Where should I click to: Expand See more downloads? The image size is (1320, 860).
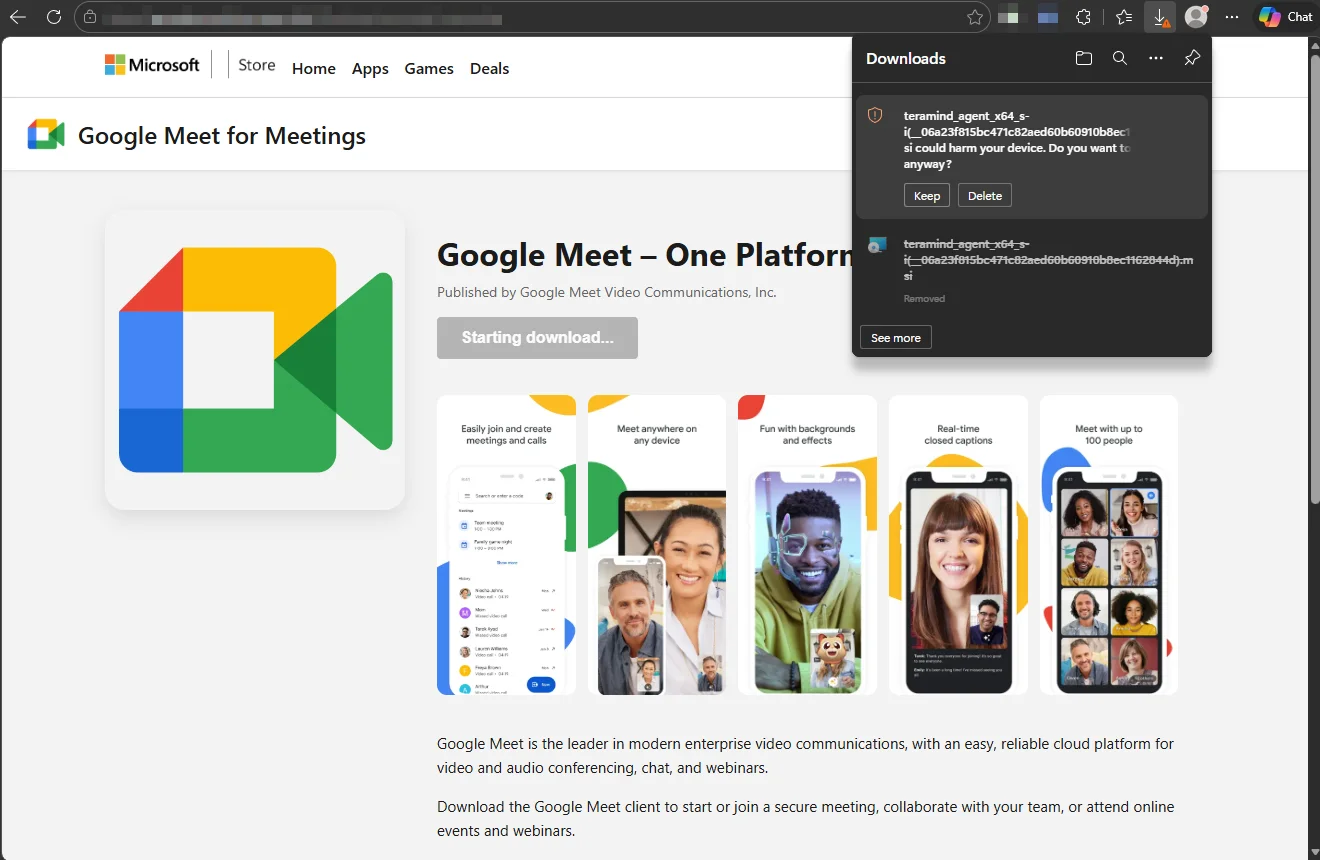(x=894, y=337)
